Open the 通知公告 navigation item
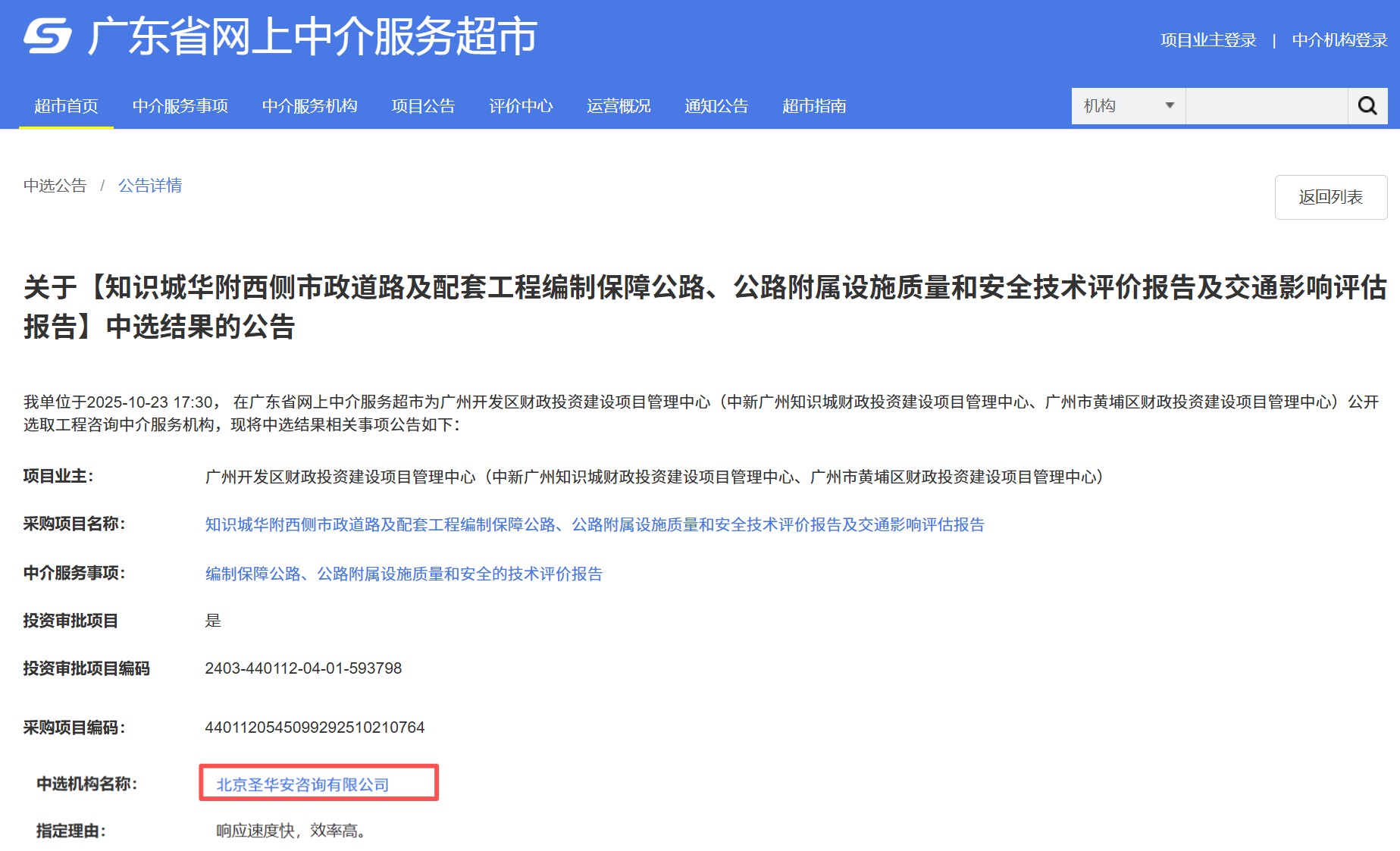 tap(716, 106)
